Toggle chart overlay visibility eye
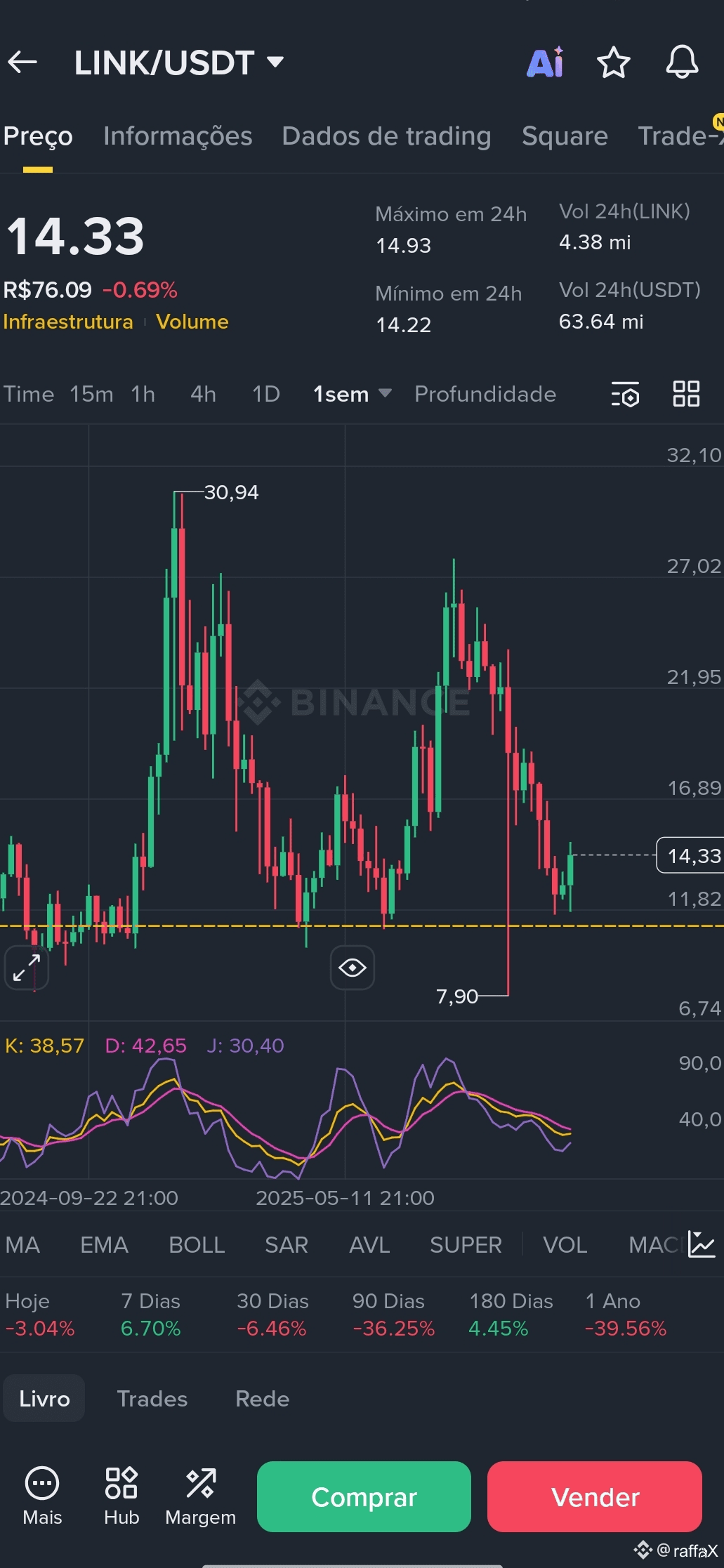Image resolution: width=724 pixels, height=1568 pixels. (353, 968)
